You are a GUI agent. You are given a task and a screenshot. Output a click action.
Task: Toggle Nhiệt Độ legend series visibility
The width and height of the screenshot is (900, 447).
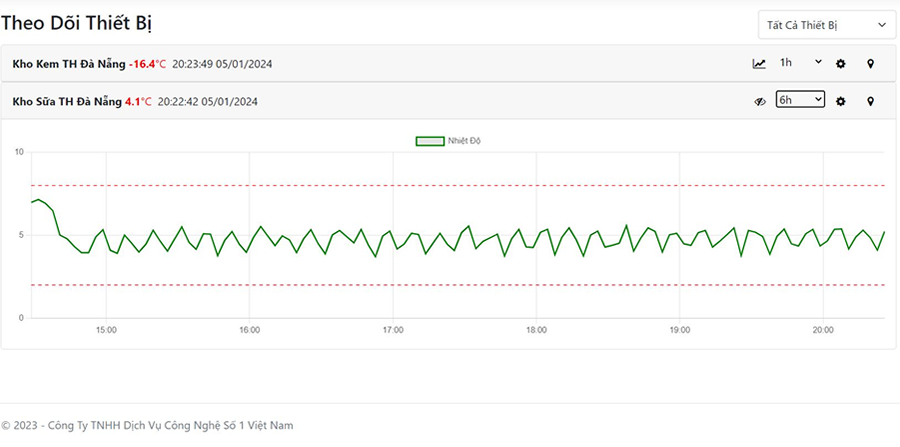click(448, 141)
